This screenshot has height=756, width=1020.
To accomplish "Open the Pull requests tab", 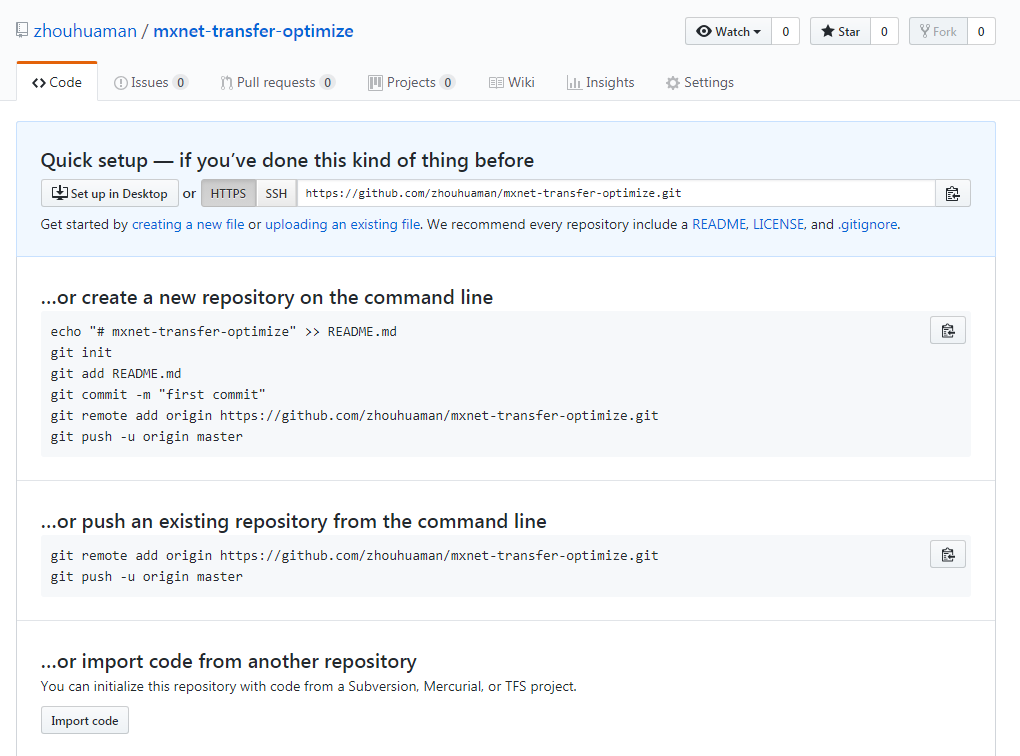I will click(278, 83).
